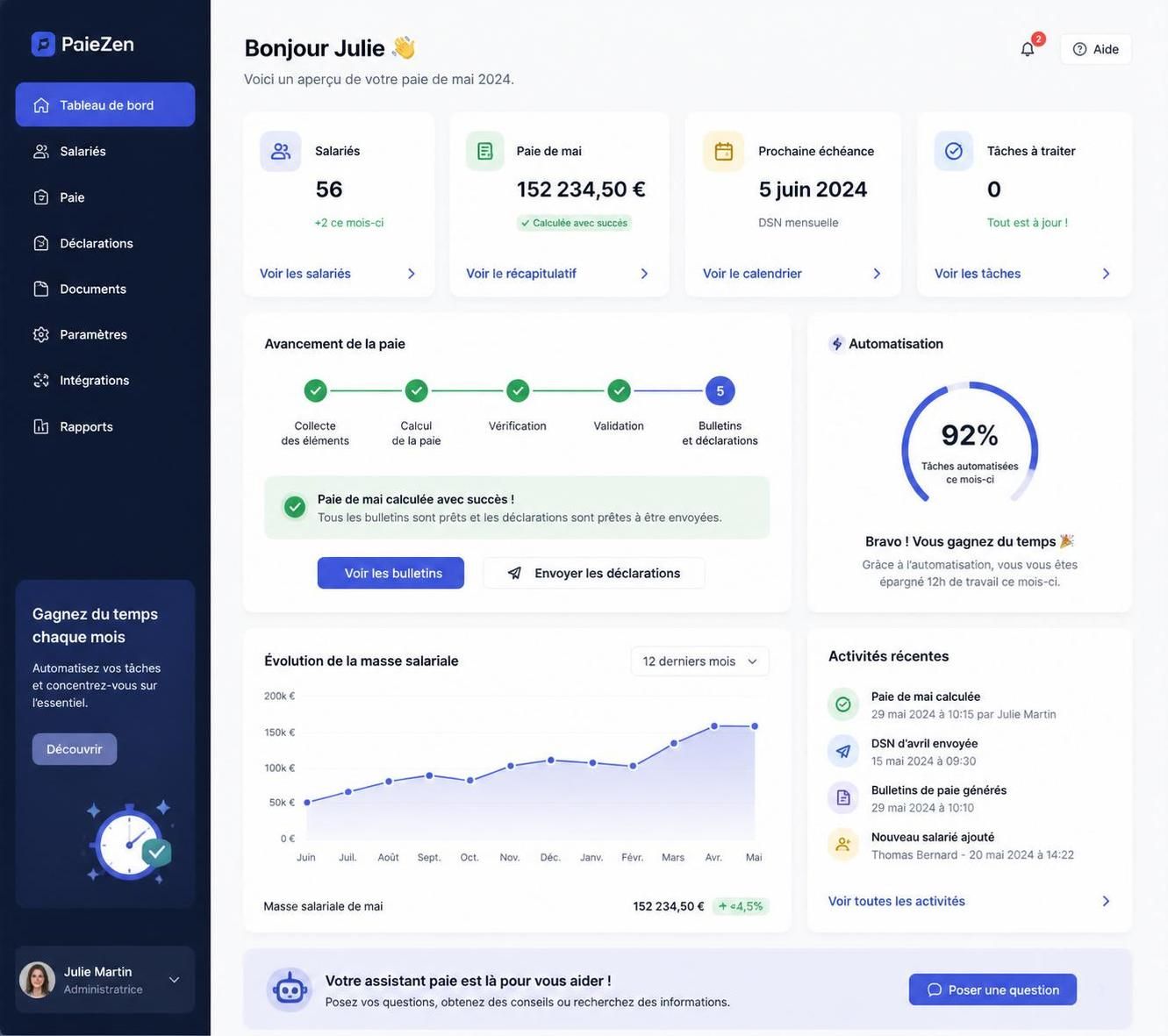Follow the Voir le récapitulatif link
Screen dimensions: 1168x1036
click(x=521, y=274)
